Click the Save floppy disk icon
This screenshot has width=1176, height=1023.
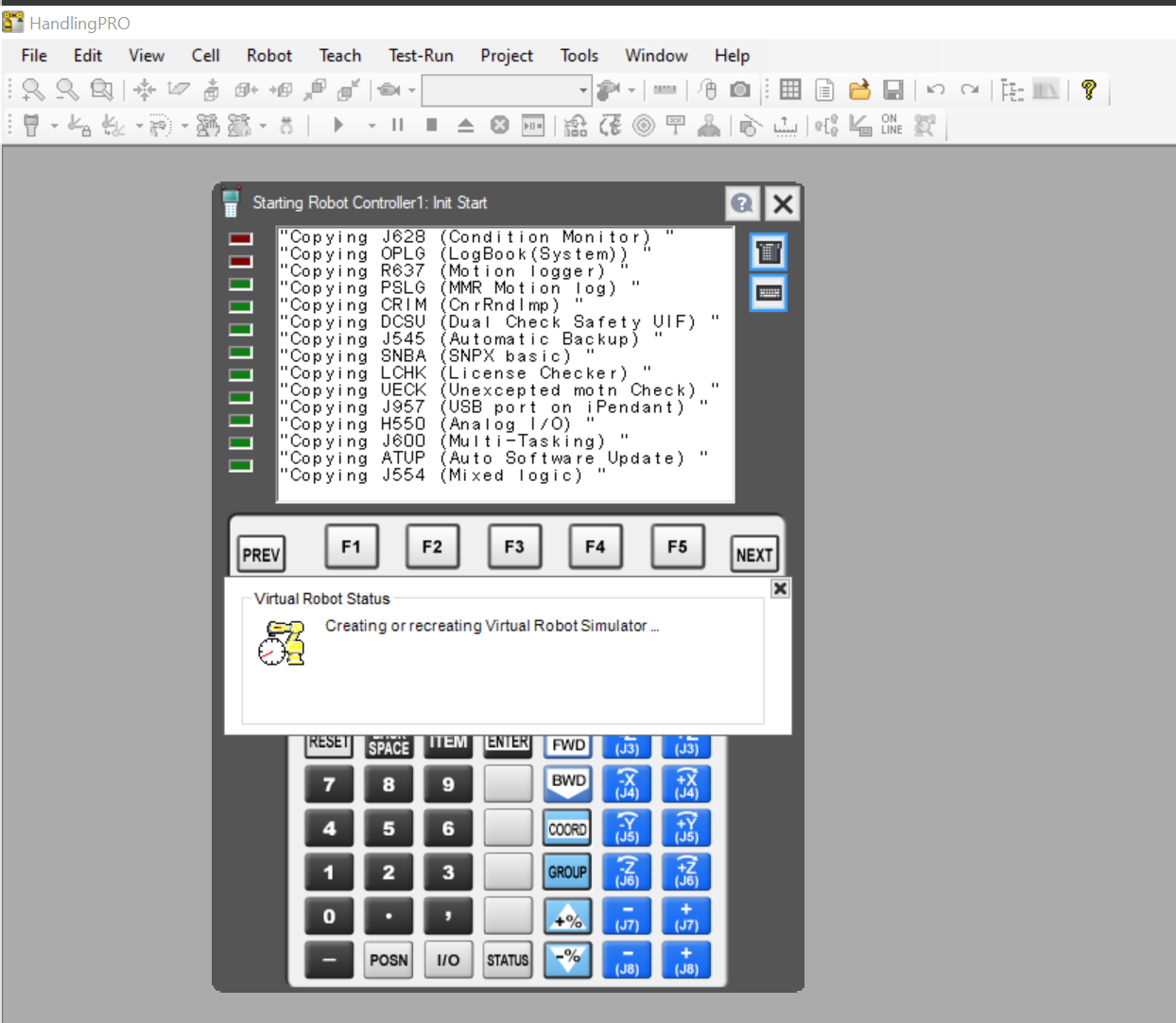893,90
